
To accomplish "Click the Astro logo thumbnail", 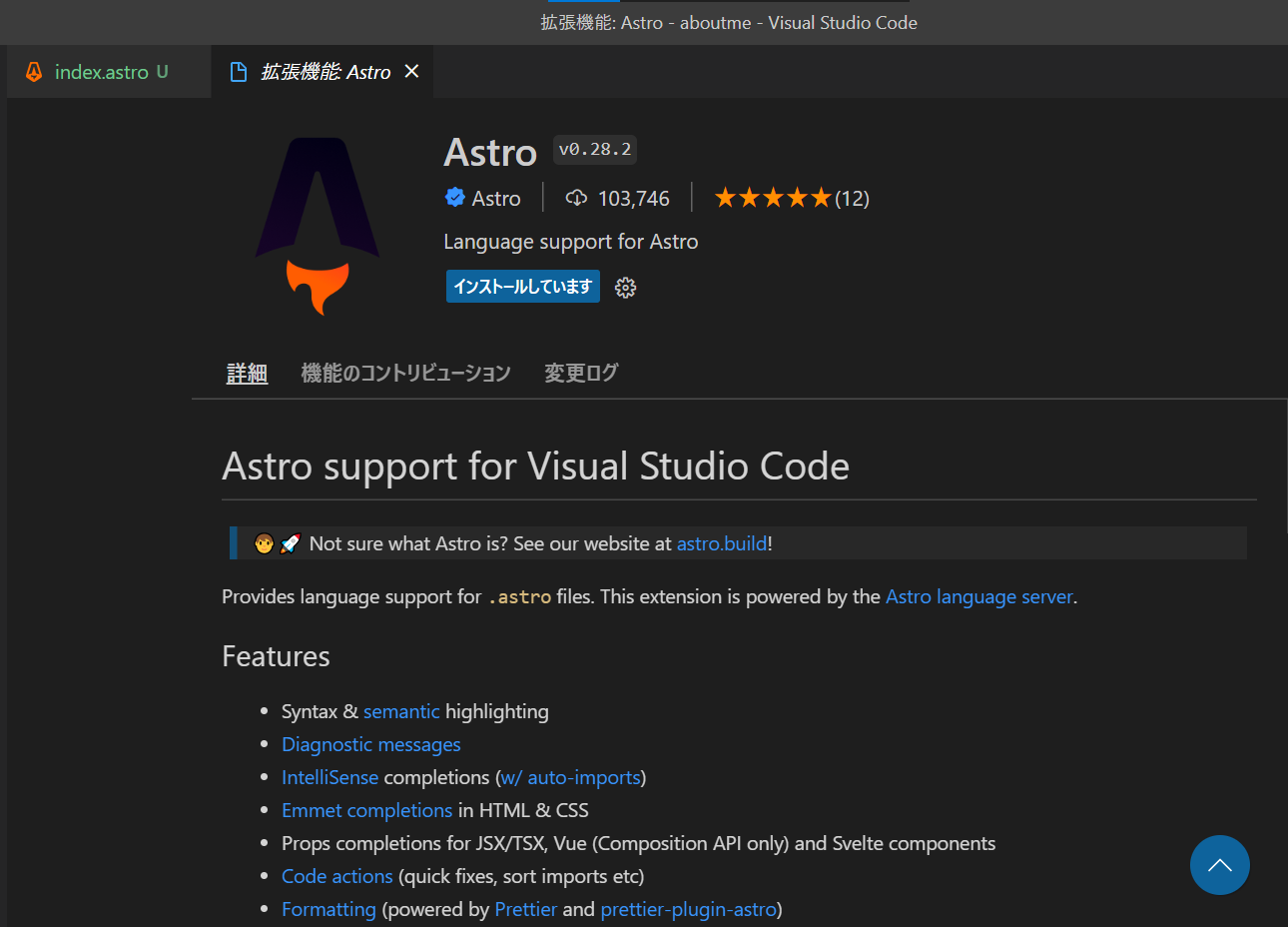I will (x=316, y=224).
